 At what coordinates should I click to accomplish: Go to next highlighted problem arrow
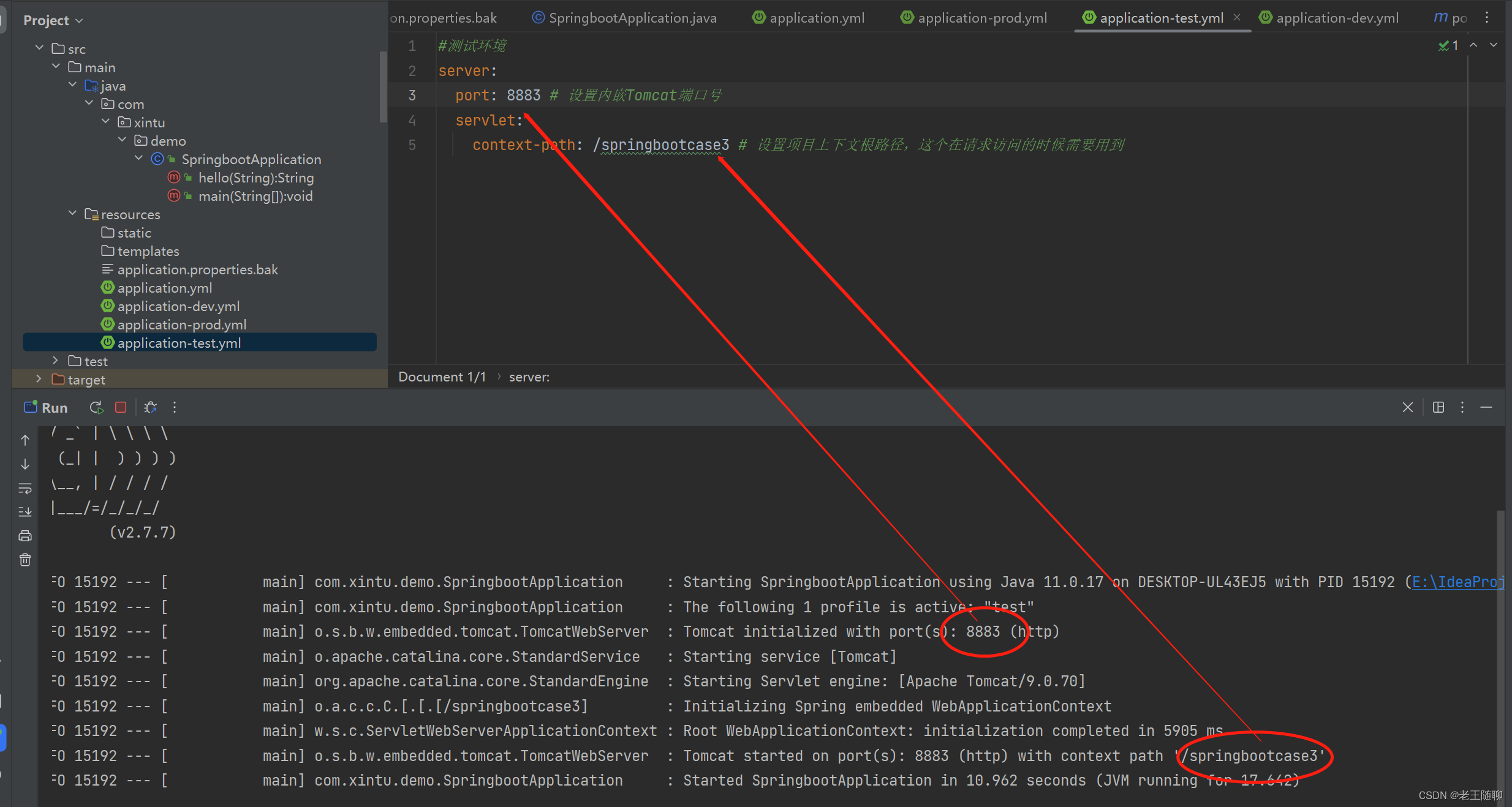tap(1494, 45)
